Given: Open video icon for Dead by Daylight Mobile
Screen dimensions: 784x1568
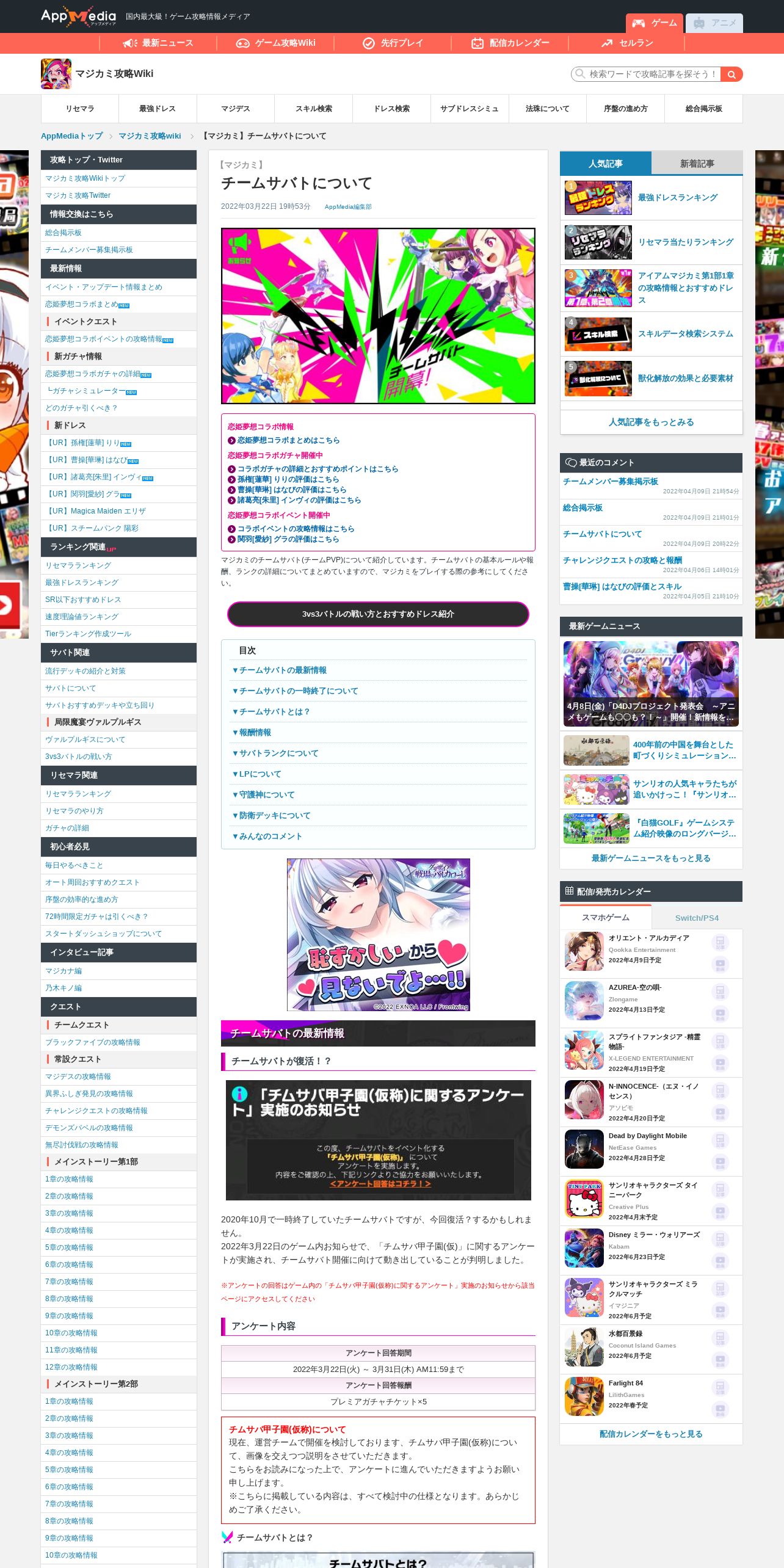Looking at the screenshot, I should pos(720,1163).
